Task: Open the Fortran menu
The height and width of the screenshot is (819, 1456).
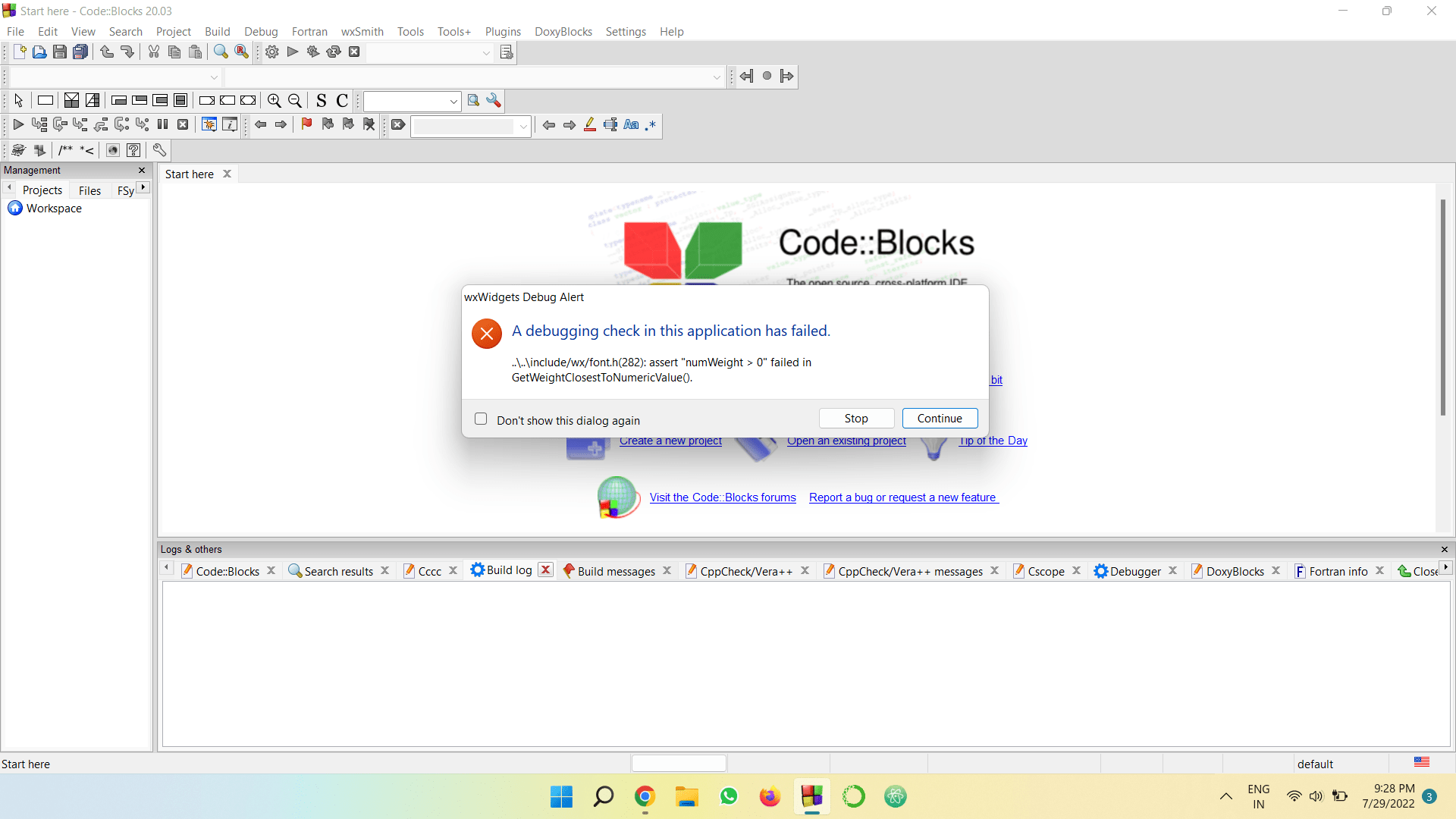Action: [309, 31]
